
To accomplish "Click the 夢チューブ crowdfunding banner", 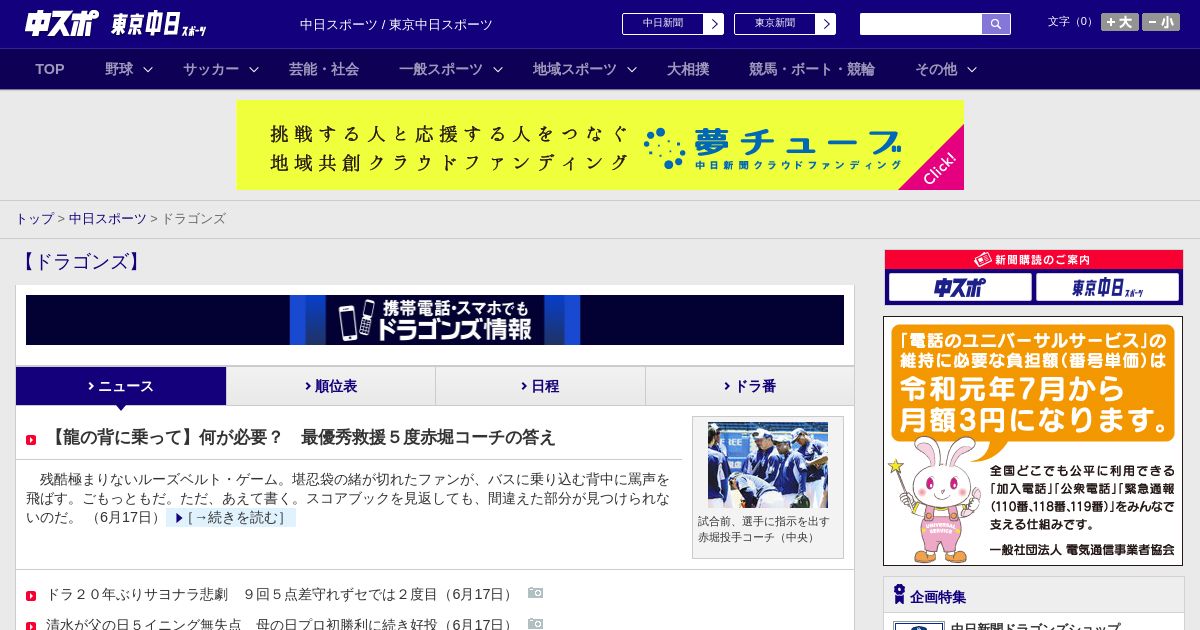I will (x=600, y=145).
